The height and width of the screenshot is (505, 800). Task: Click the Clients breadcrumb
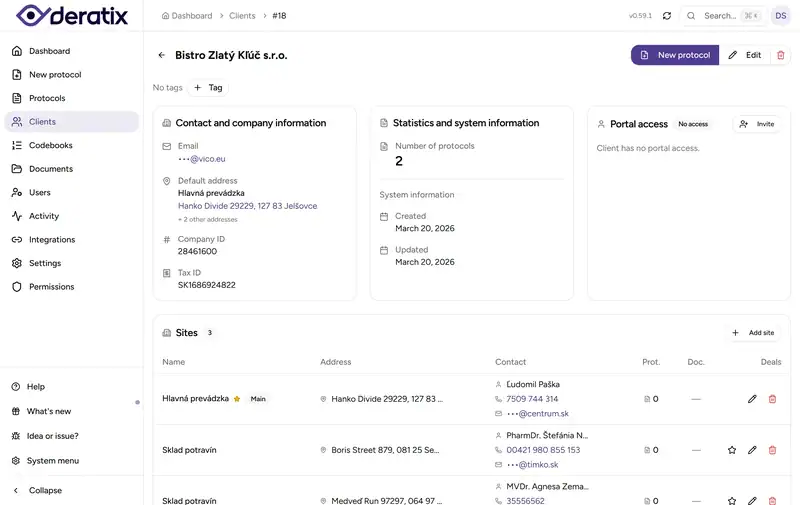[x=242, y=16]
